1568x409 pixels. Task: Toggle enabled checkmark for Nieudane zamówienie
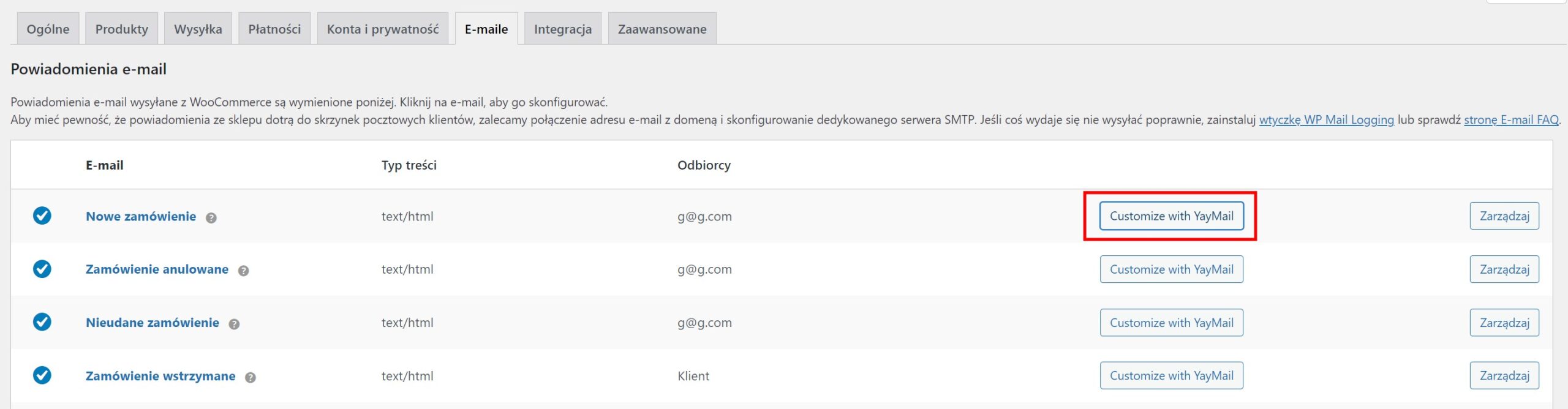[42, 322]
